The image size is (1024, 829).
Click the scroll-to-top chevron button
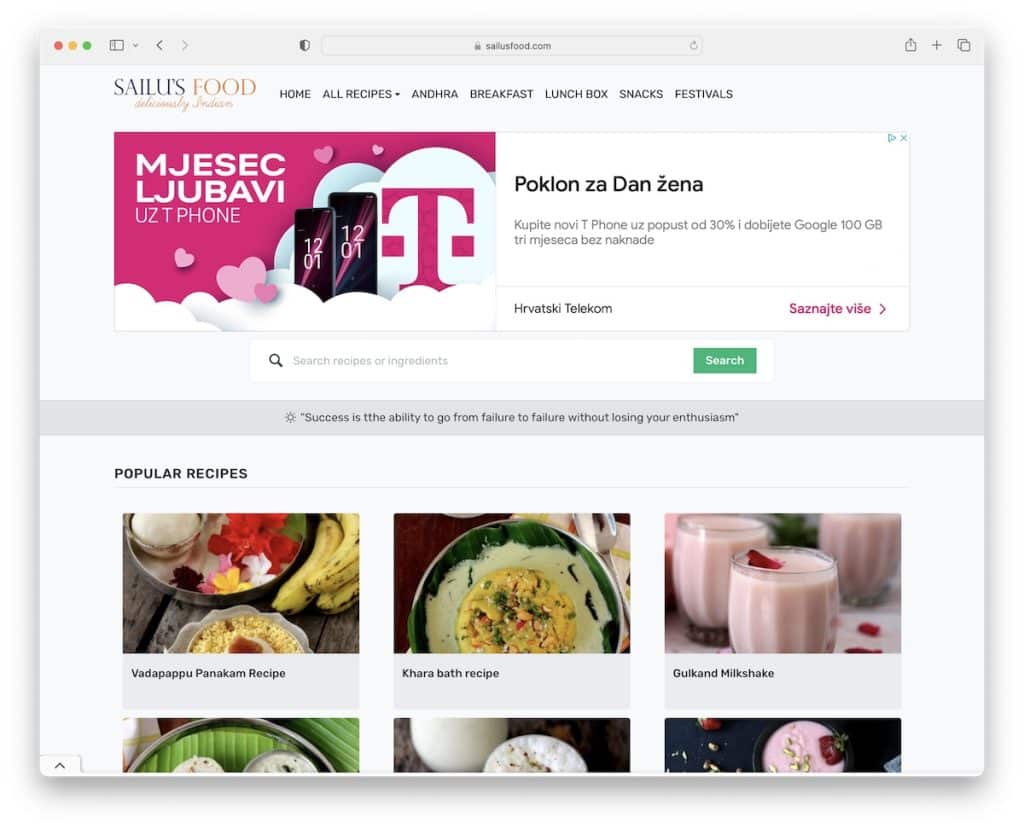tap(60, 765)
